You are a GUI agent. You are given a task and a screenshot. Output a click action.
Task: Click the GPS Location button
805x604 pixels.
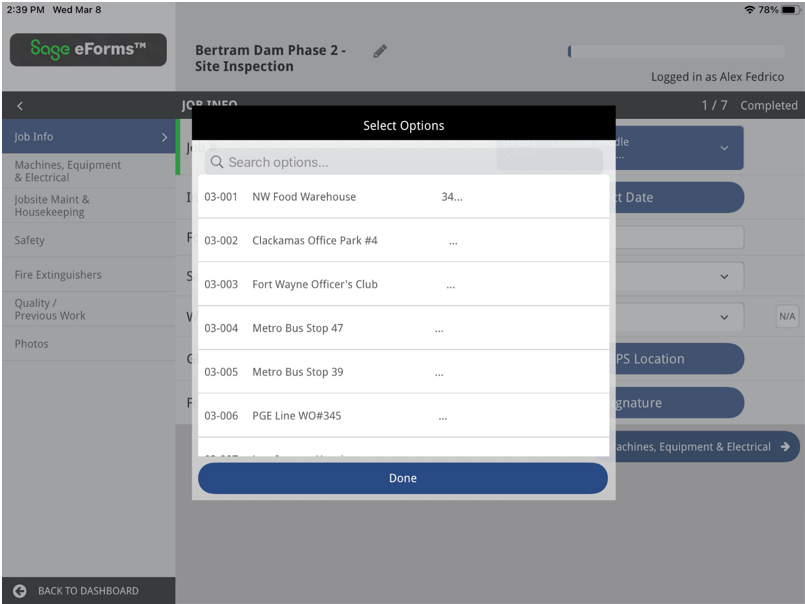tap(679, 358)
